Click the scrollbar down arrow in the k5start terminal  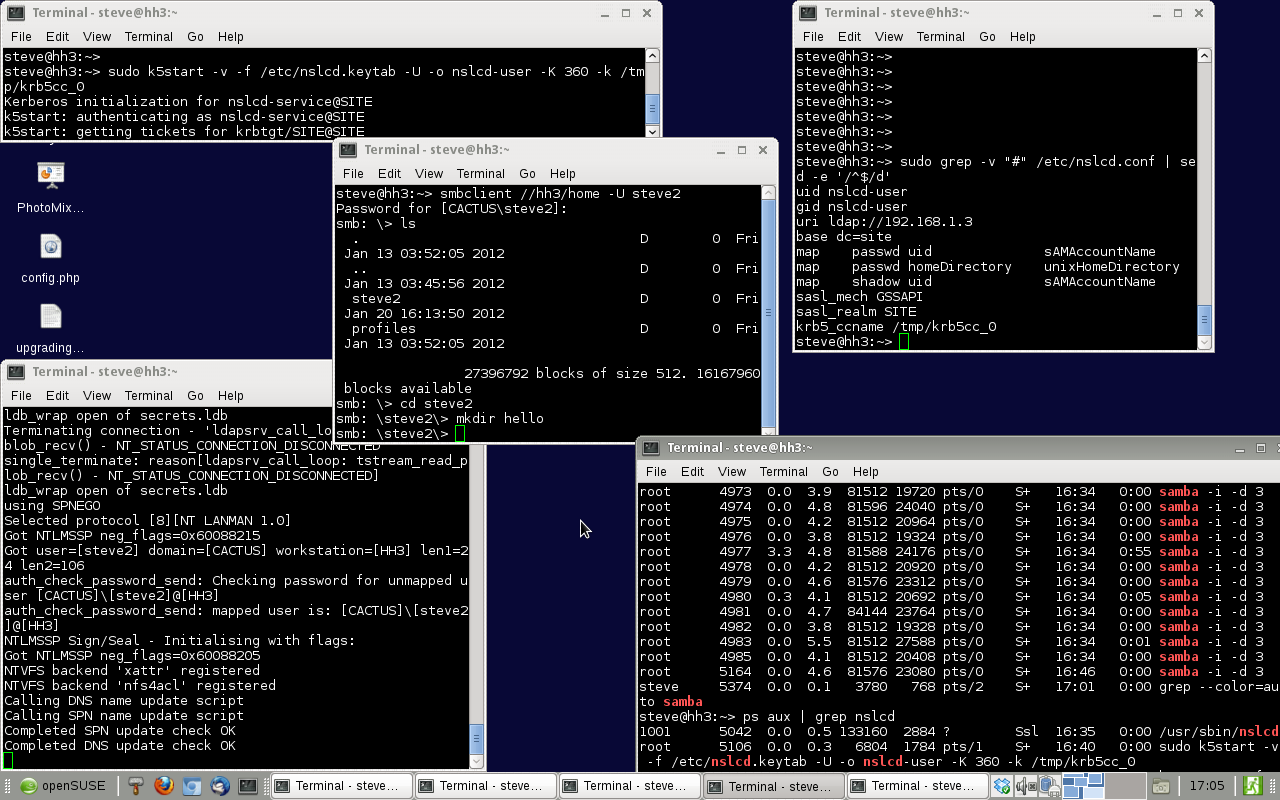[652, 131]
